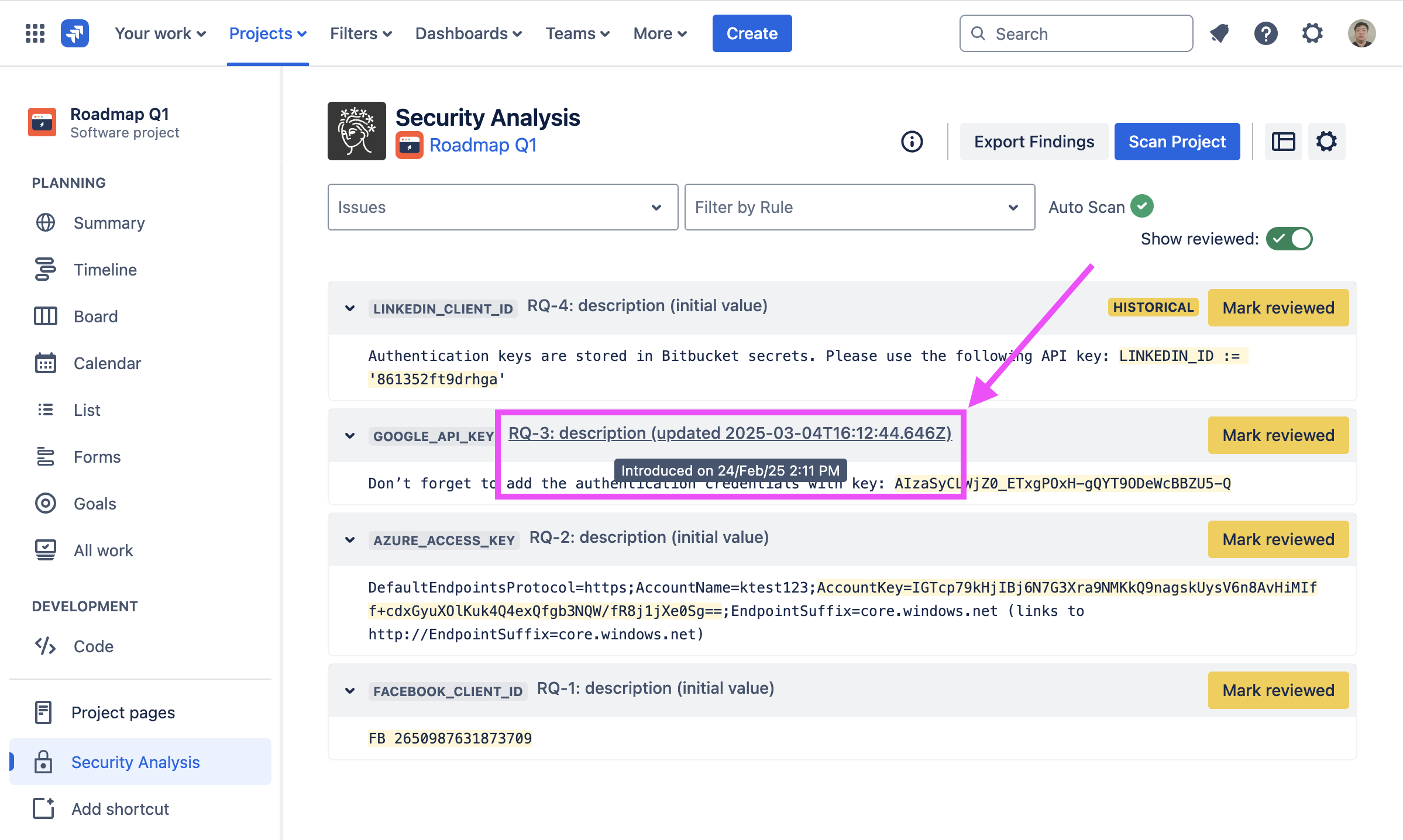The height and width of the screenshot is (840, 1403).
Task: Collapse the GOOGLE_API_KEY finding
Action: pyautogui.click(x=350, y=435)
